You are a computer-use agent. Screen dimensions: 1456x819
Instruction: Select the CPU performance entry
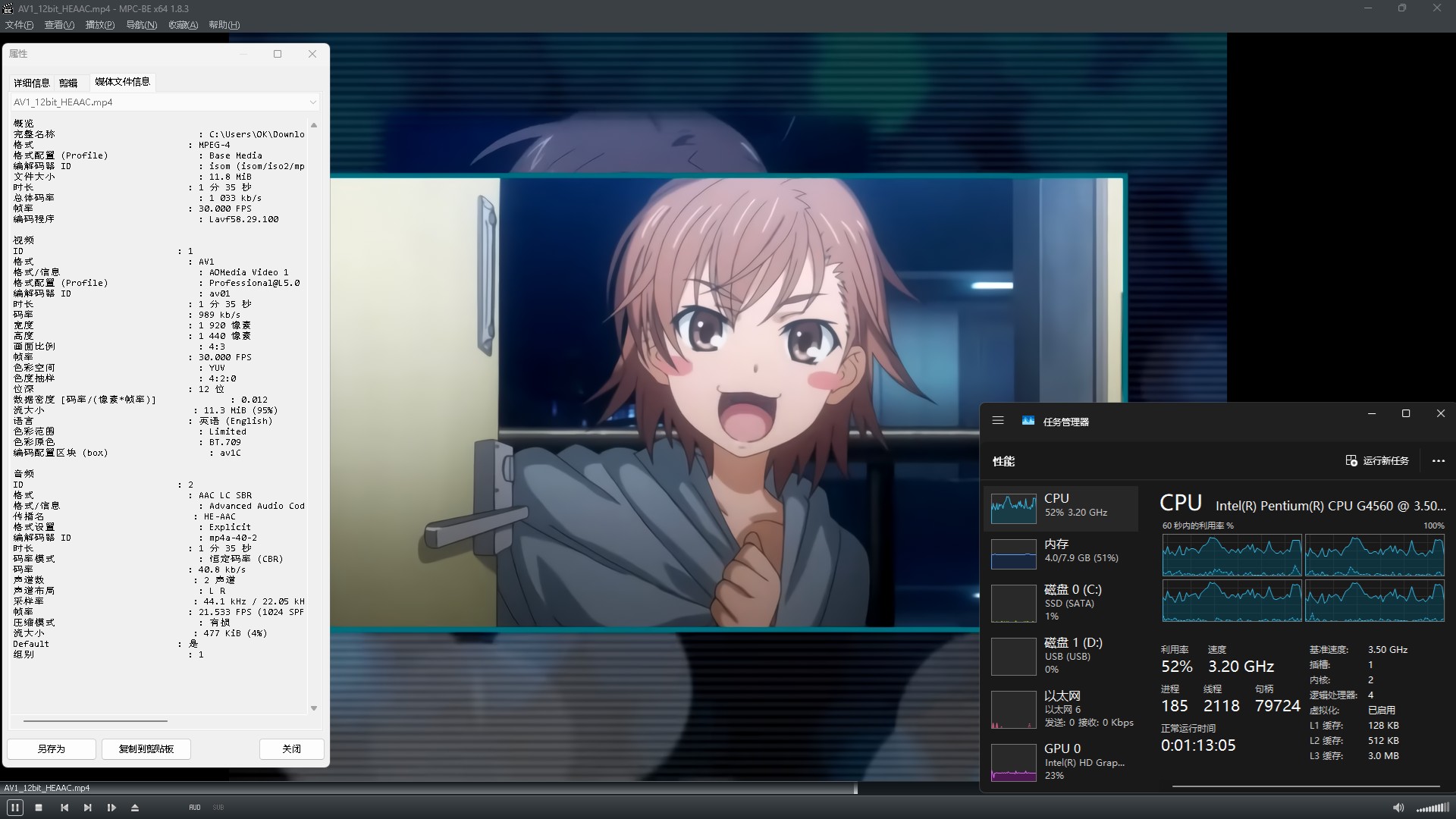click(x=1061, y=508)
